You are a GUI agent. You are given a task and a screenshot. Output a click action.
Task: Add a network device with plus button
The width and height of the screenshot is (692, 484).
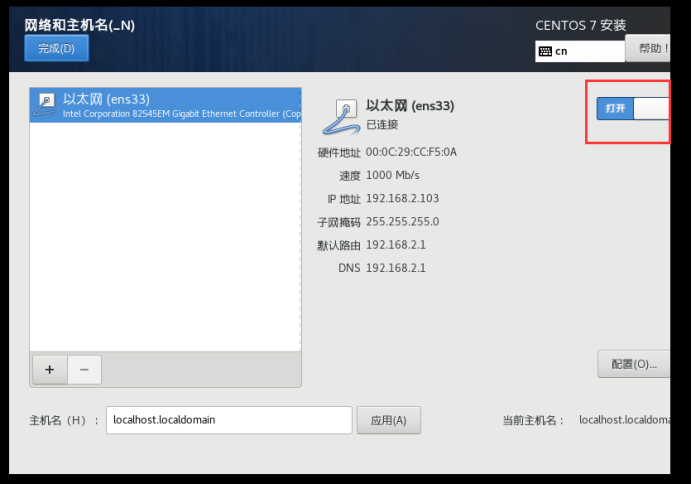50,369
